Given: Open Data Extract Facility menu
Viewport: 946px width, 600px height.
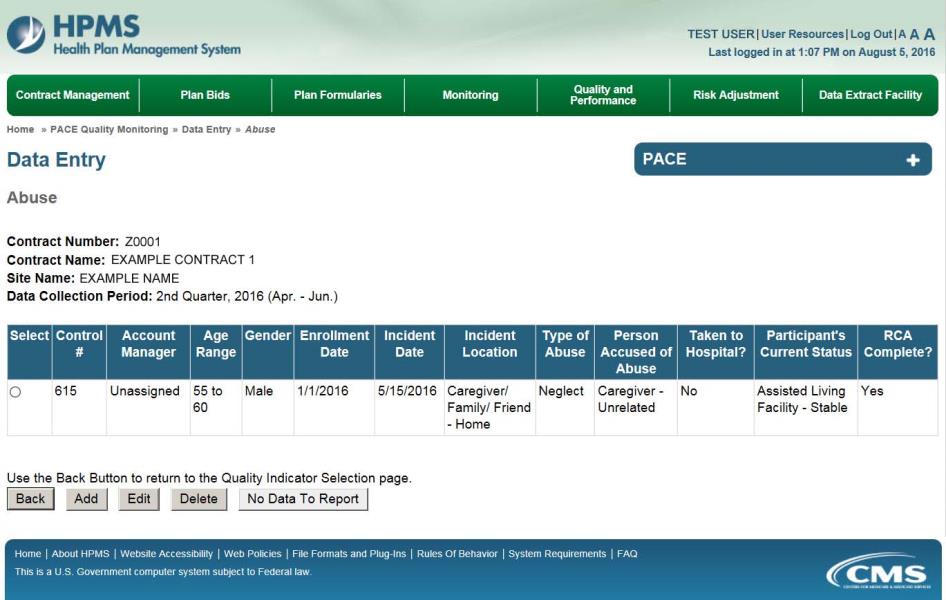Looking at the screenshot, I should [871, 95].
